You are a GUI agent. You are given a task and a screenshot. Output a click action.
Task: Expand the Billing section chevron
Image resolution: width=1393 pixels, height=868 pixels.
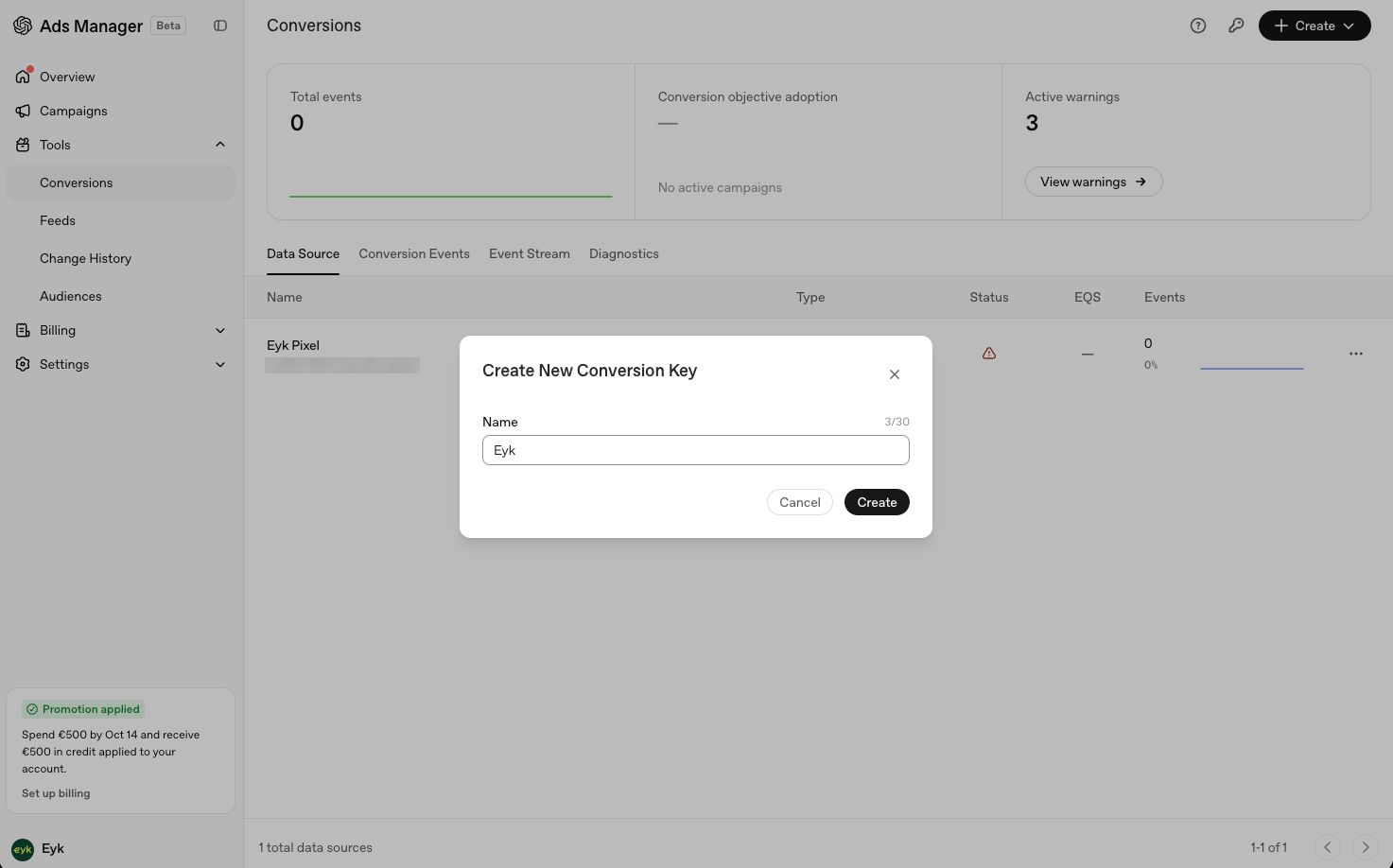[220, 330]
